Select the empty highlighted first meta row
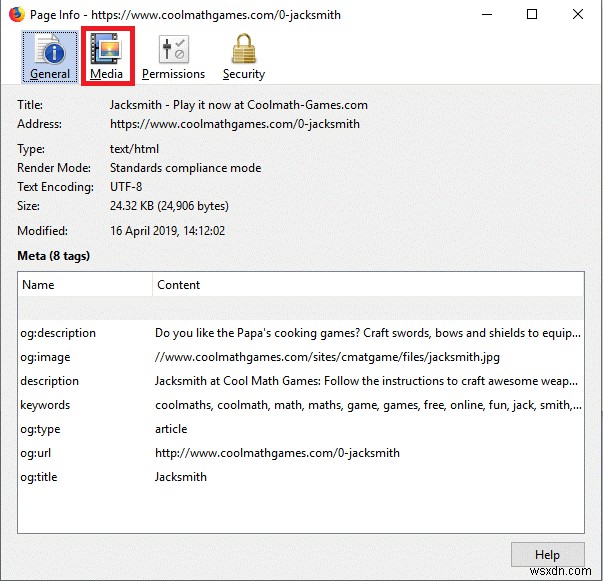Viewport: 603px width, 581px height. (x=301, y=308)
